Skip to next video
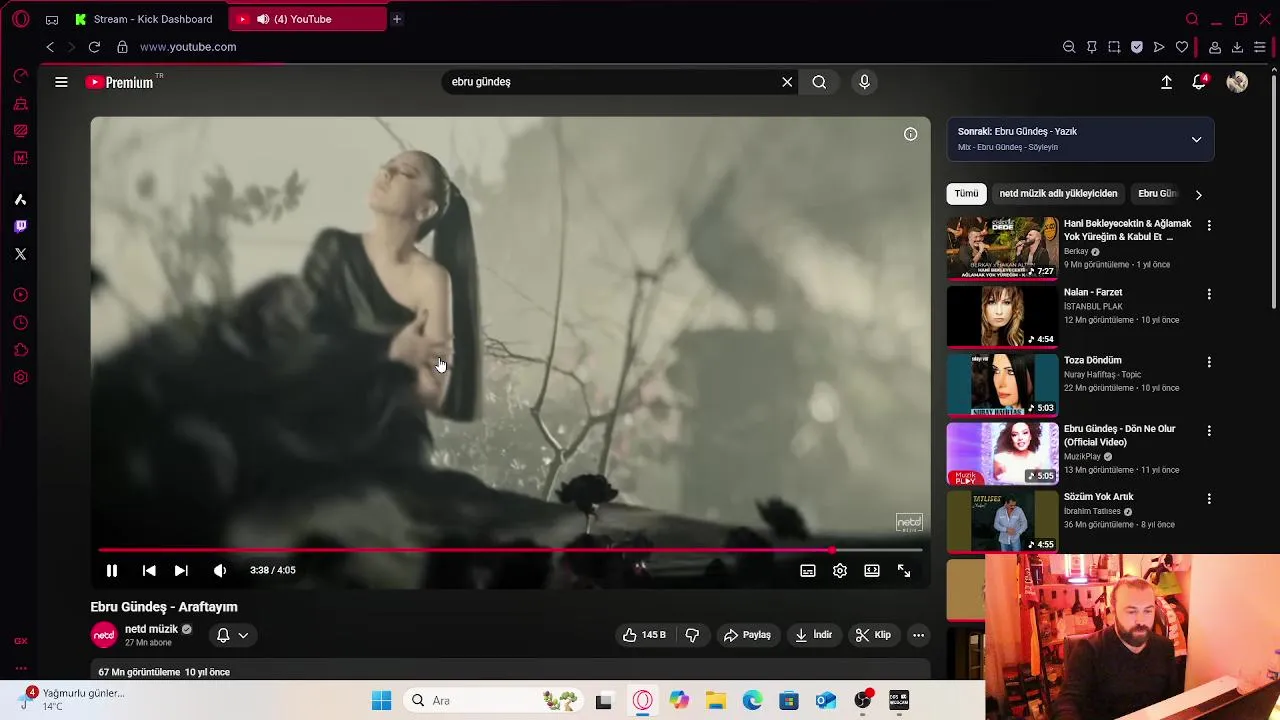Viewport: 1280px width, 720px height. pos(181,570)
